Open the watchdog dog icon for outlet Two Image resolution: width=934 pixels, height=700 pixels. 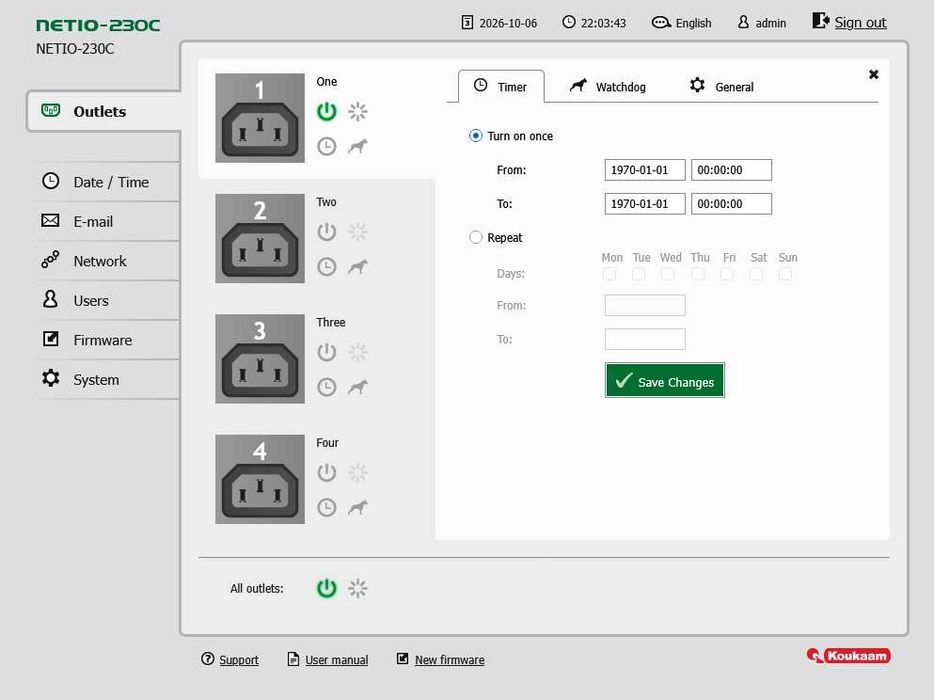pyautogui.click(x=357, y=267)
